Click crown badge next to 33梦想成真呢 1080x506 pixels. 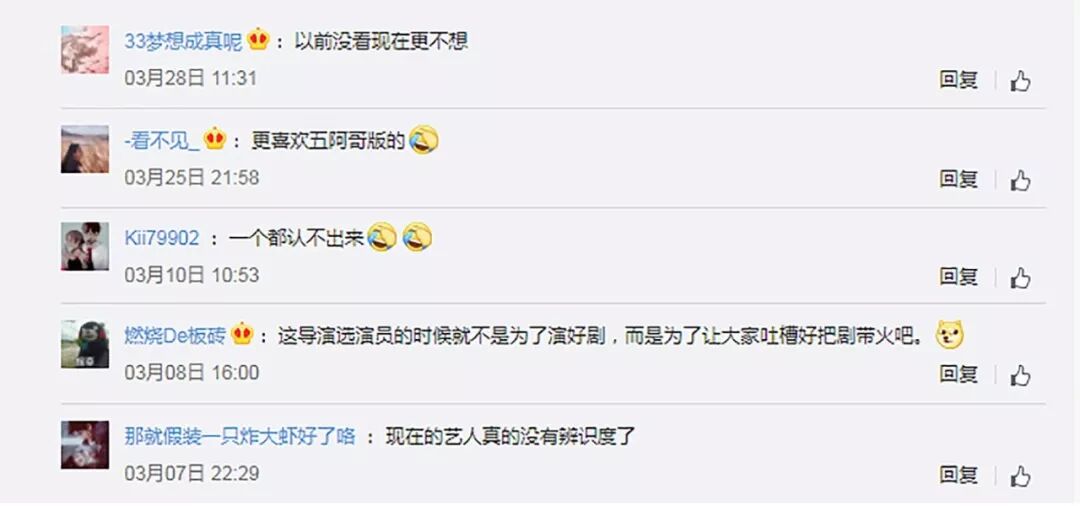click(x=258, y=40)
